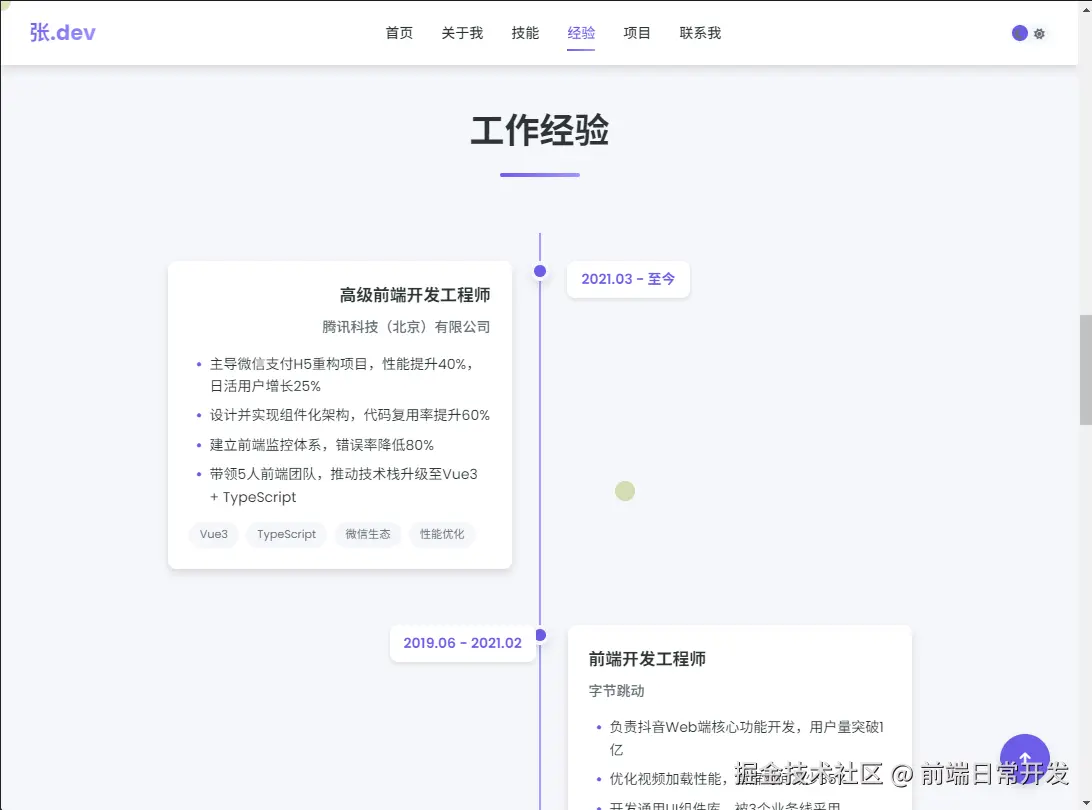Click the 2021.03 - 至今 date badge
Screen dimensions: 1092x810
pos(628,279)
